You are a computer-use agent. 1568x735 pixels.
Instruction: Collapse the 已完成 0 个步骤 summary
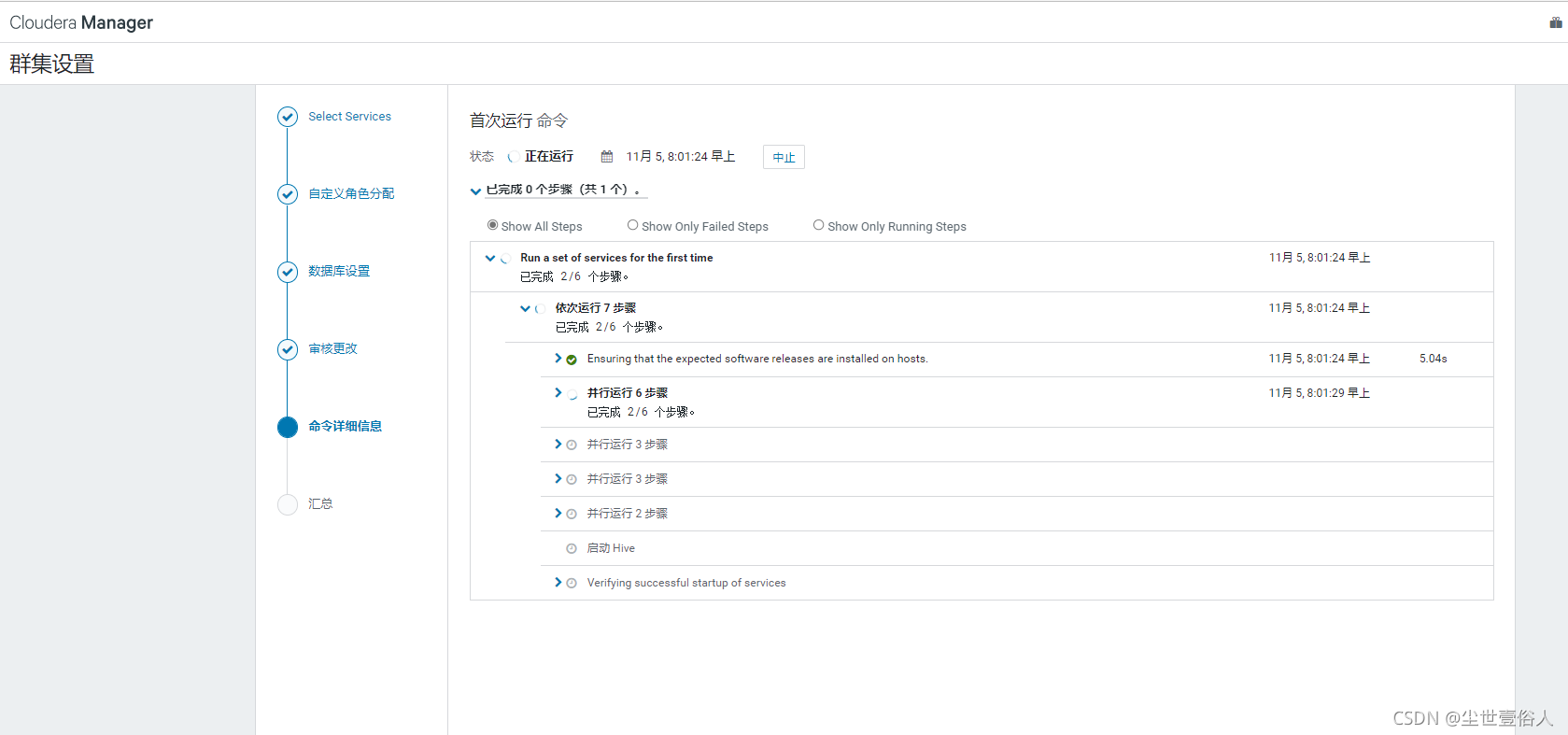(475, 191)
